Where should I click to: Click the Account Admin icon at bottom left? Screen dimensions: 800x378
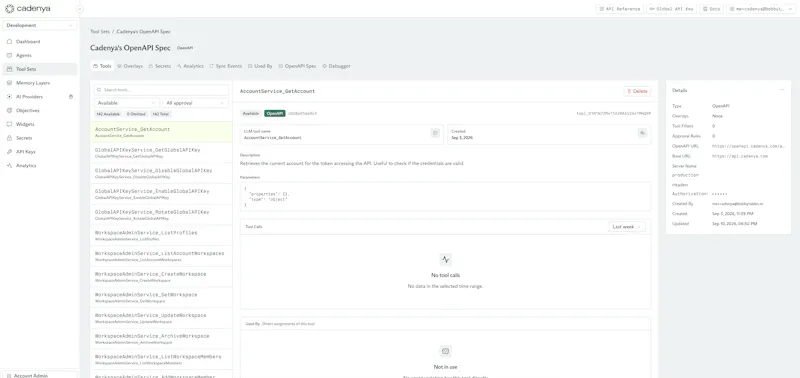[x=9, y=375]
